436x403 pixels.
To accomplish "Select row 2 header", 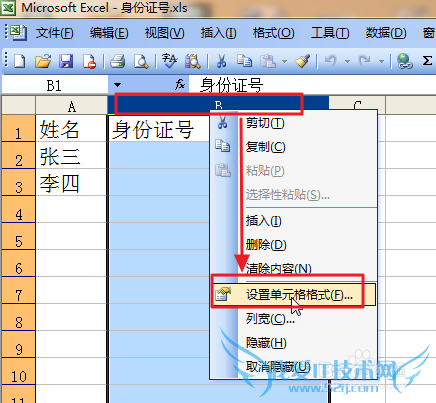I will point(18,155).
